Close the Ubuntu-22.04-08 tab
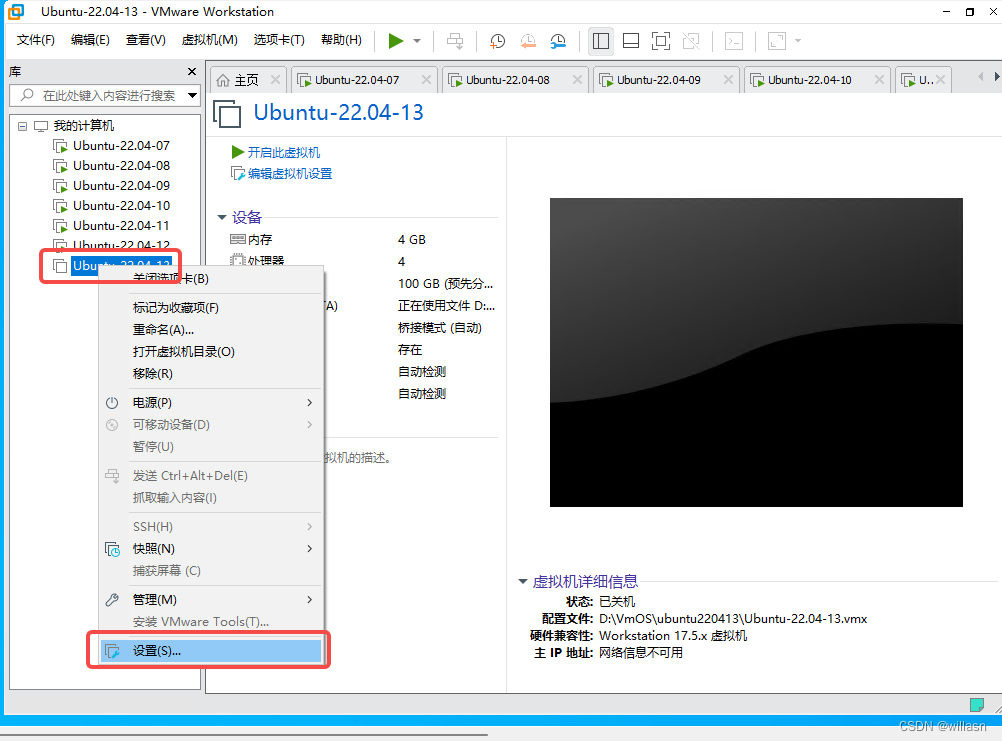Screen dimensions: 1002x741 click(577, 79)
